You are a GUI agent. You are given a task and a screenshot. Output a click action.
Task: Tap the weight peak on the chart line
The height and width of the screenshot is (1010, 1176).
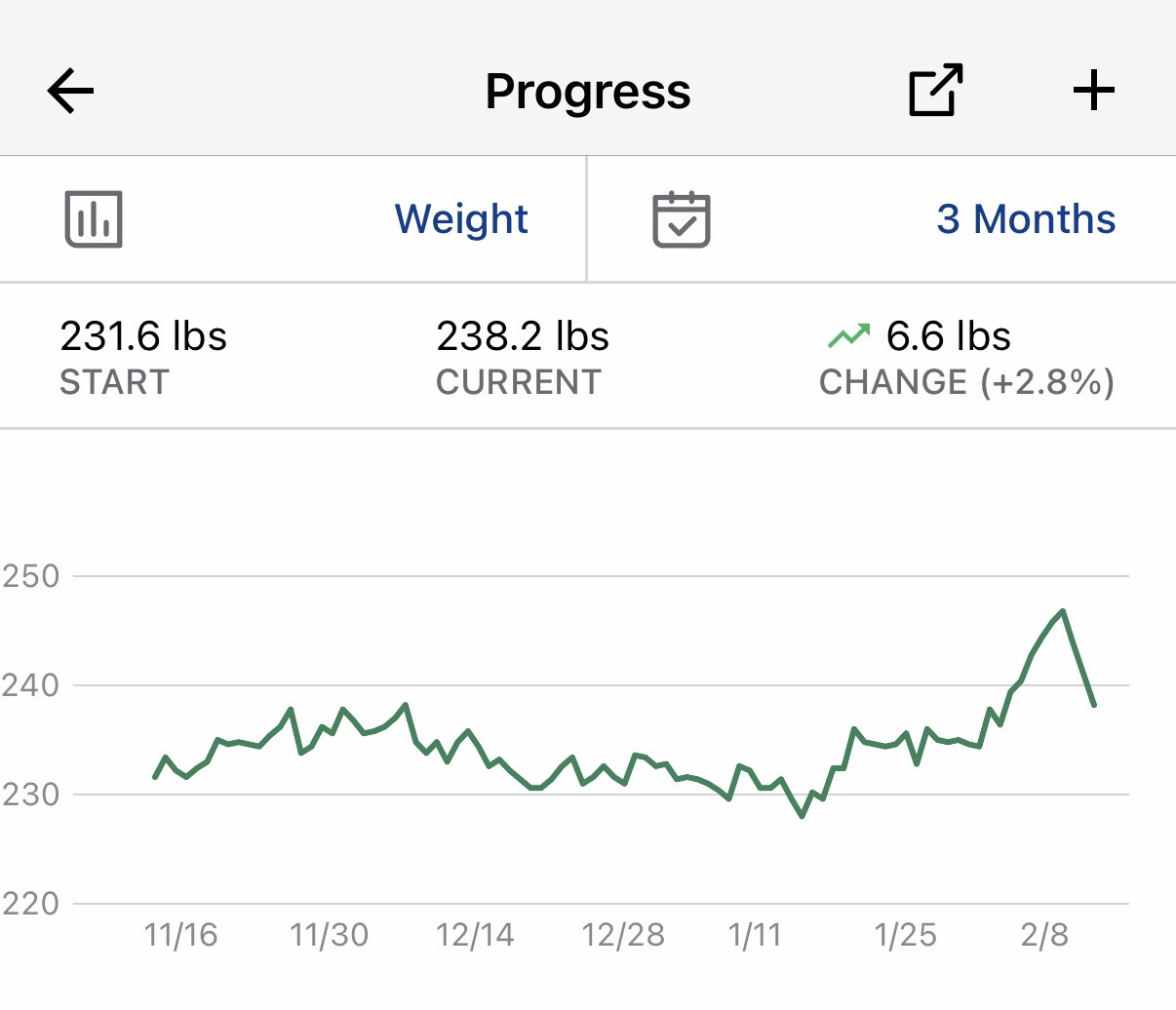tap(1062, 611)
